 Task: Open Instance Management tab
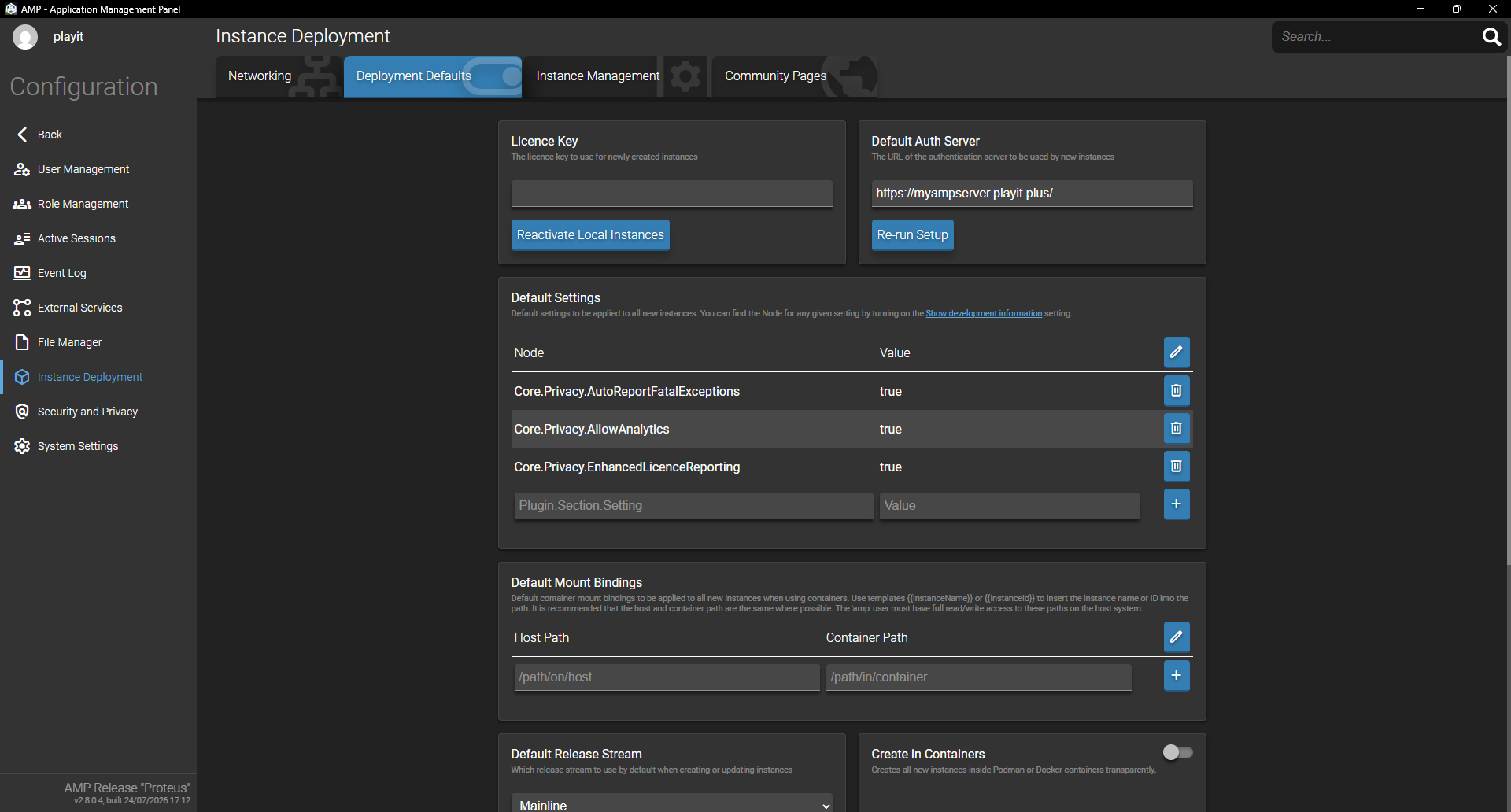point(616,76)
